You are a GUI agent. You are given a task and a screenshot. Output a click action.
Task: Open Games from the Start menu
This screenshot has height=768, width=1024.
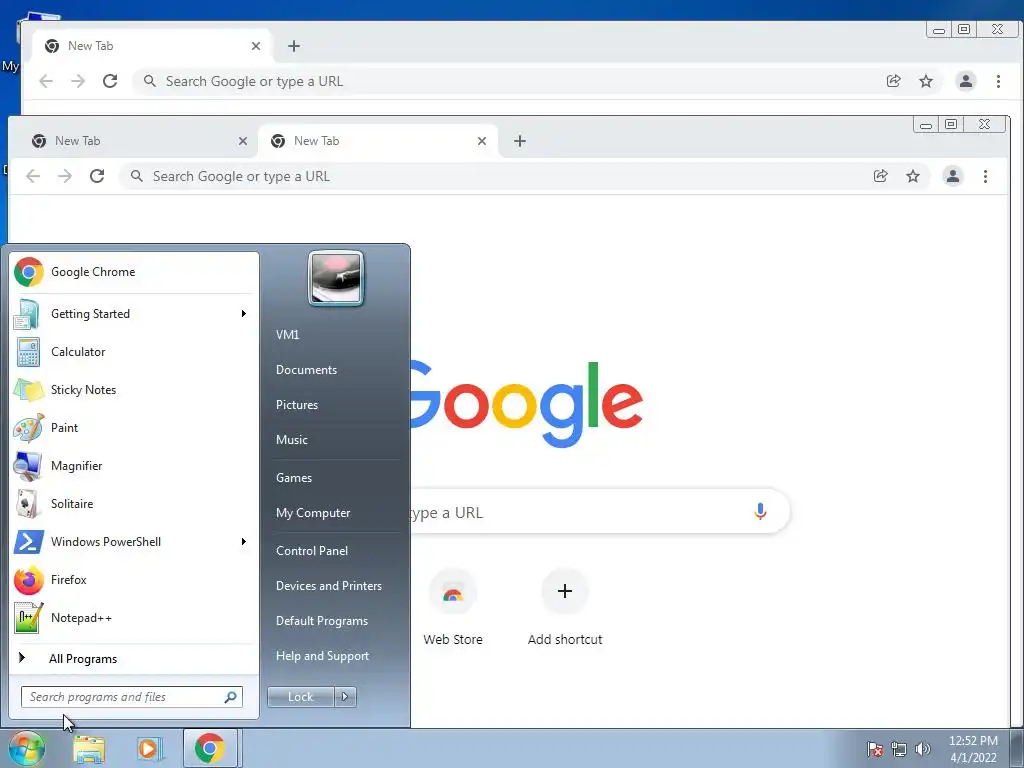(x=294, y=477)
